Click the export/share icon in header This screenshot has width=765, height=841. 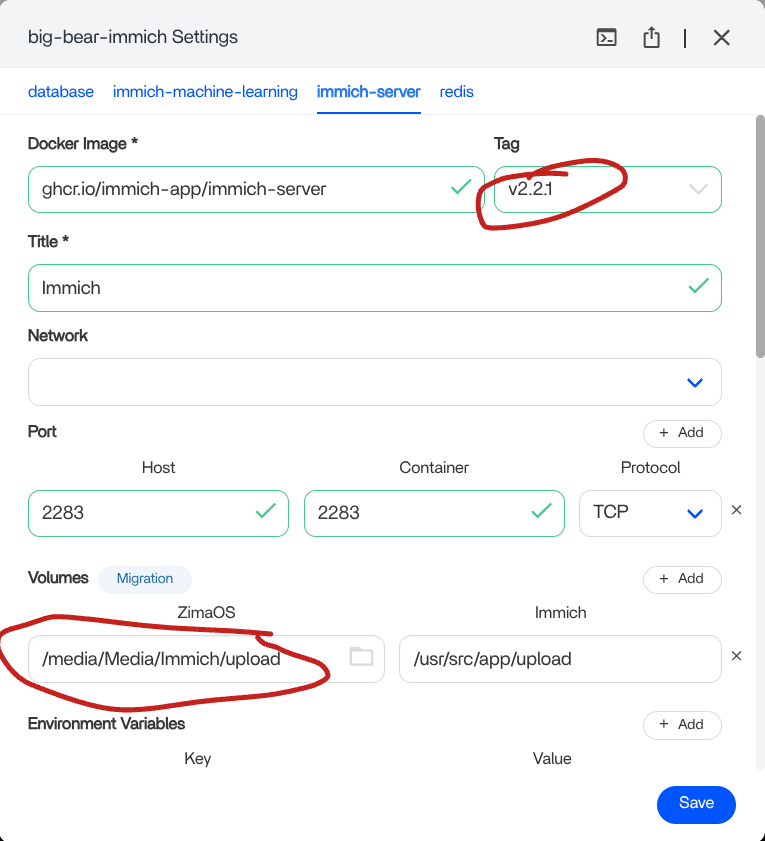coord(651,38)
